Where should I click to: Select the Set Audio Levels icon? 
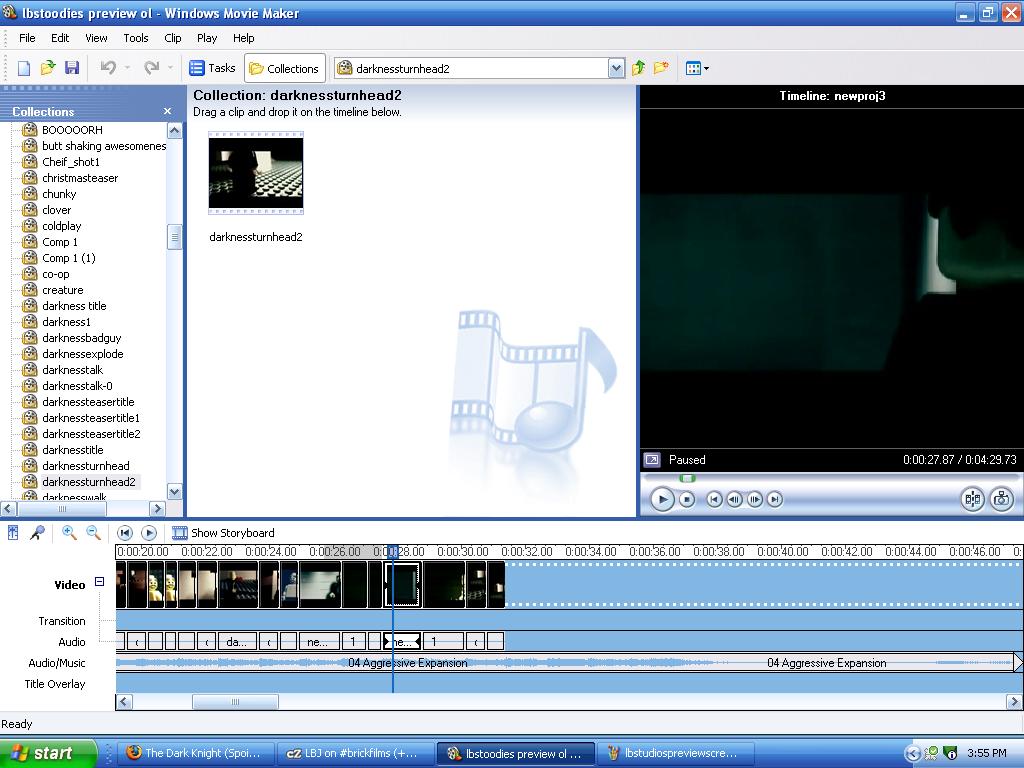pyautogui.click(x=11, y=532)
